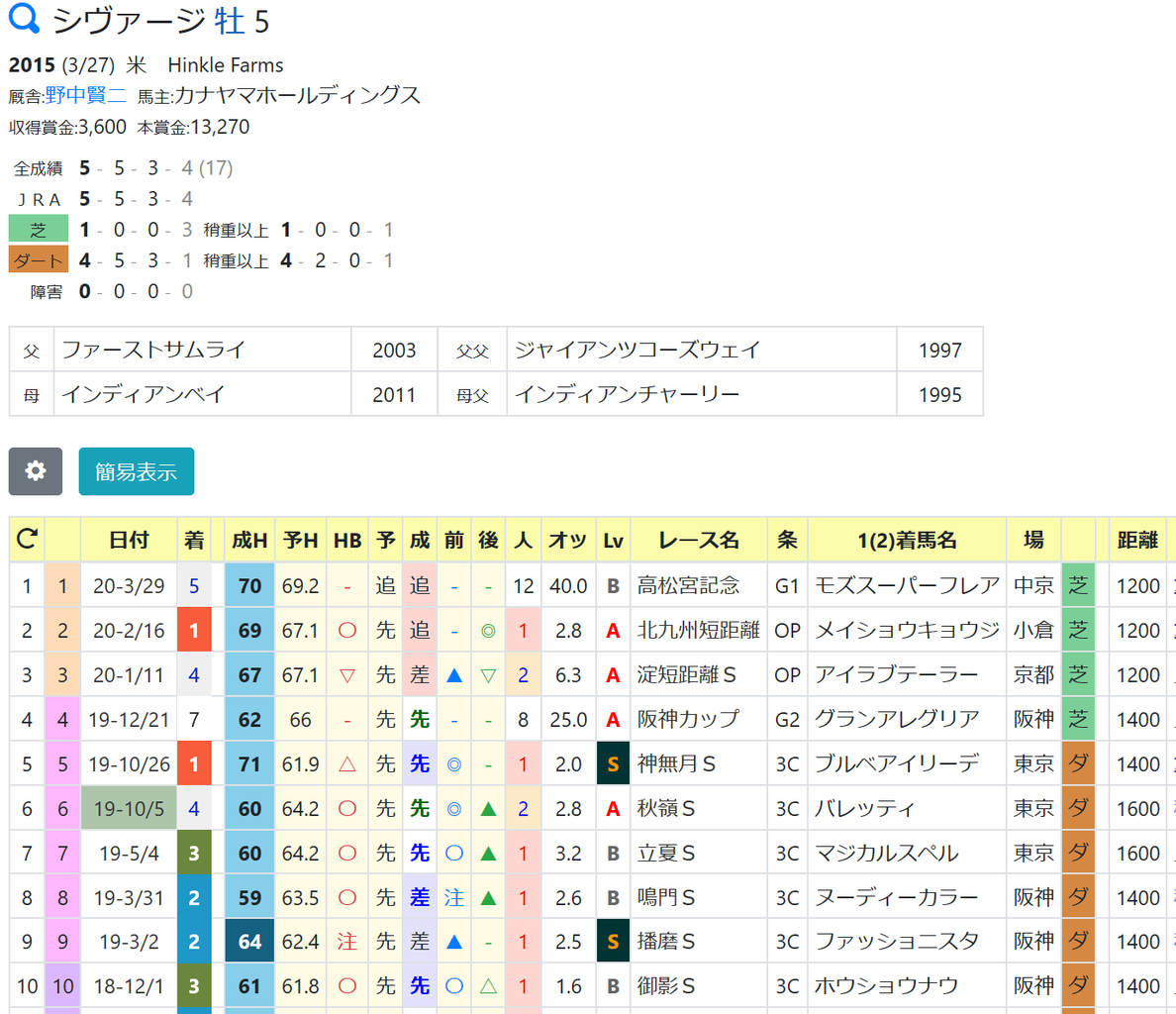
Task: Click damsire インディアンチャーリー
Action: 627,394
